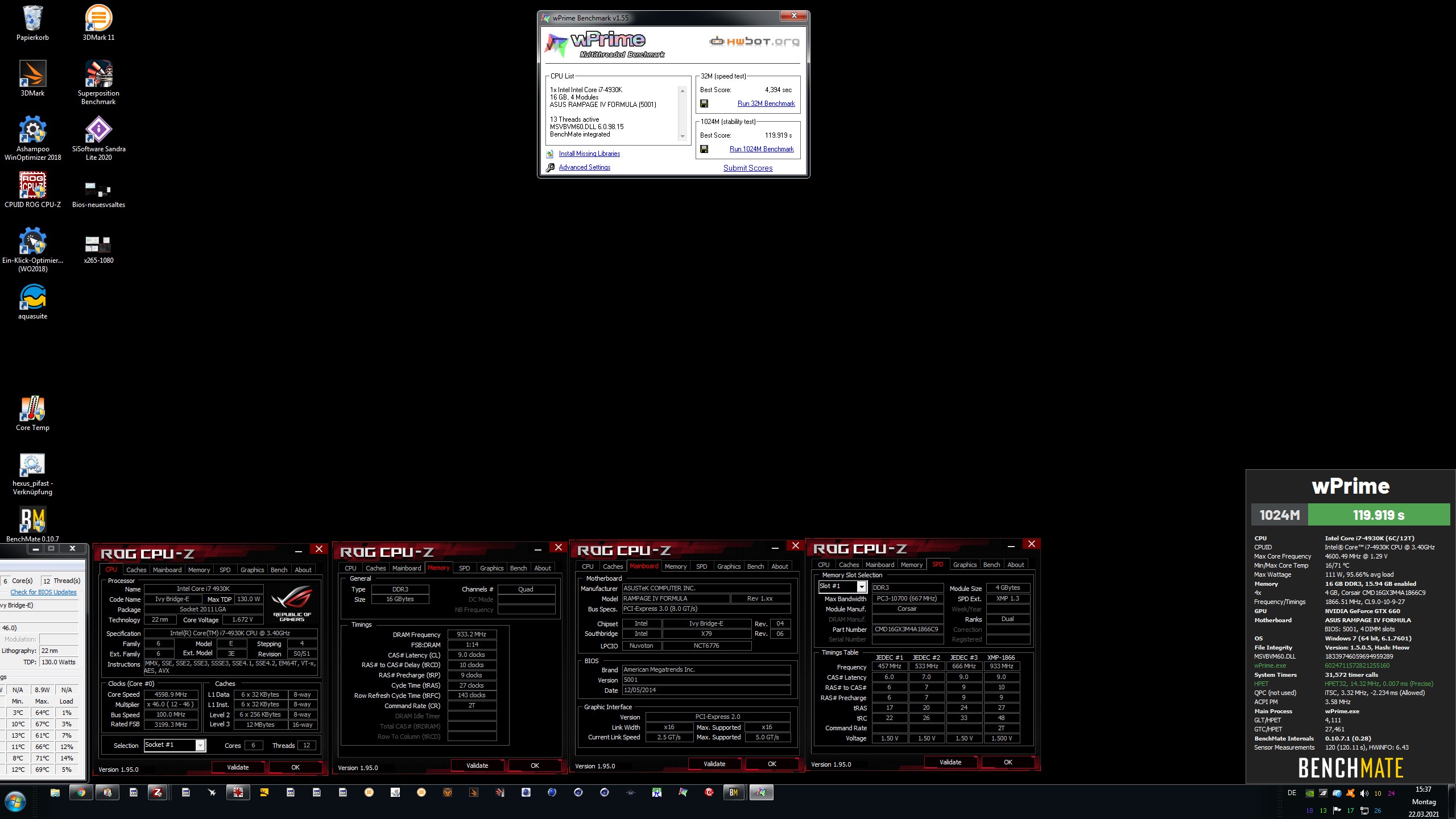Switch to SPD tab in the CPU-Z Memory window
Viewport: 1456px width, 819px height.
click(x=465, y=568)
